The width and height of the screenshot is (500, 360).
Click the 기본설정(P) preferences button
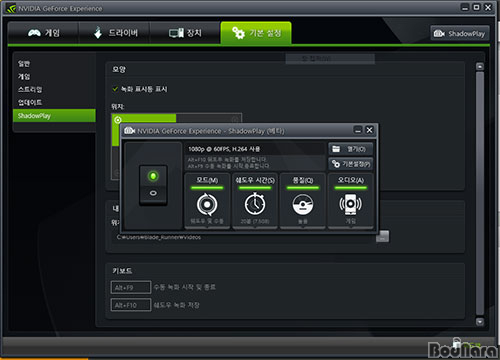tap(351, 164)
